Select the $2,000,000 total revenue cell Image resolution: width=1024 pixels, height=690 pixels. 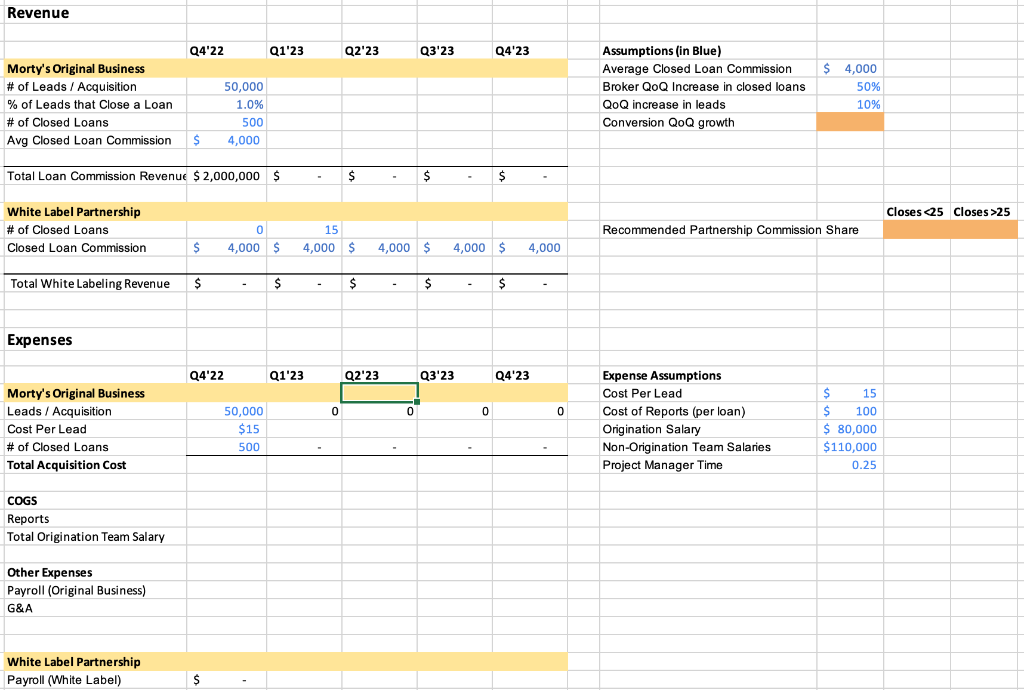point(227,176)
